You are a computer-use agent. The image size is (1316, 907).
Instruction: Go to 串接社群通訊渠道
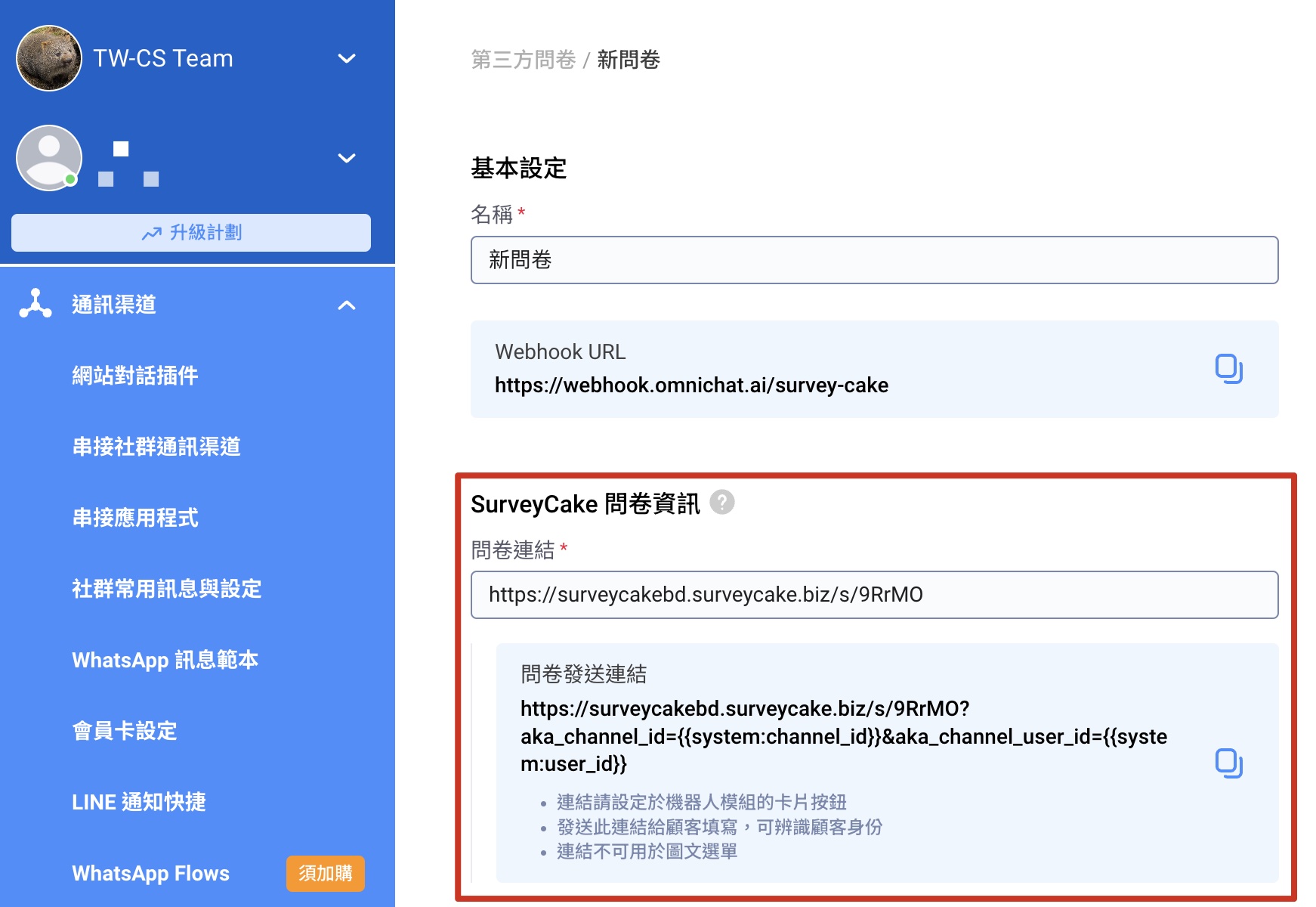[x=156, y=446]
